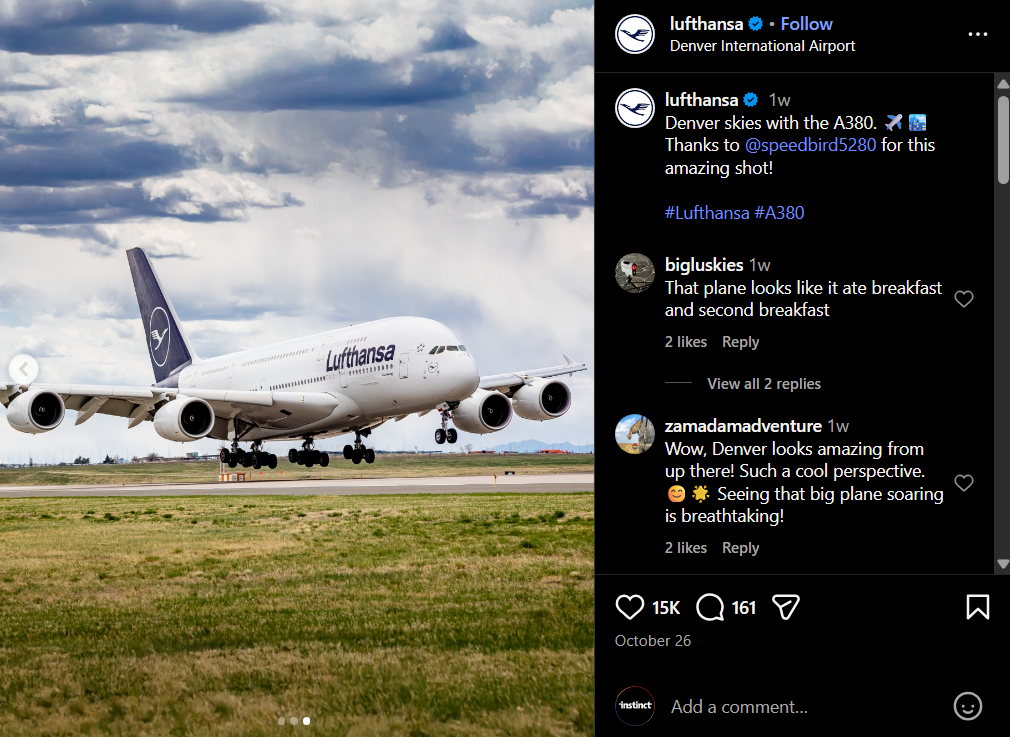Select first carousel dot indicator

coord(282,720)
